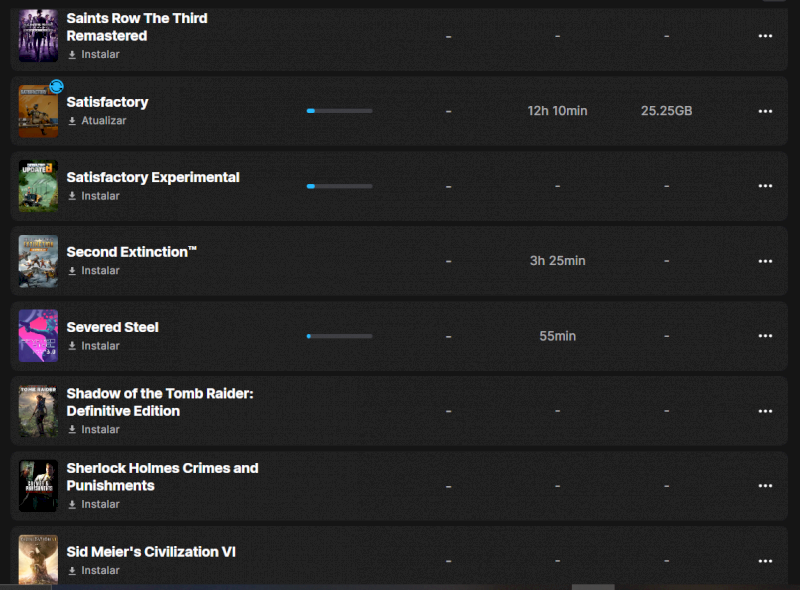The height and width of the screenshot is (590, 800).
Task: Open more options for Satisfactory Experimental
Action: 765,186
